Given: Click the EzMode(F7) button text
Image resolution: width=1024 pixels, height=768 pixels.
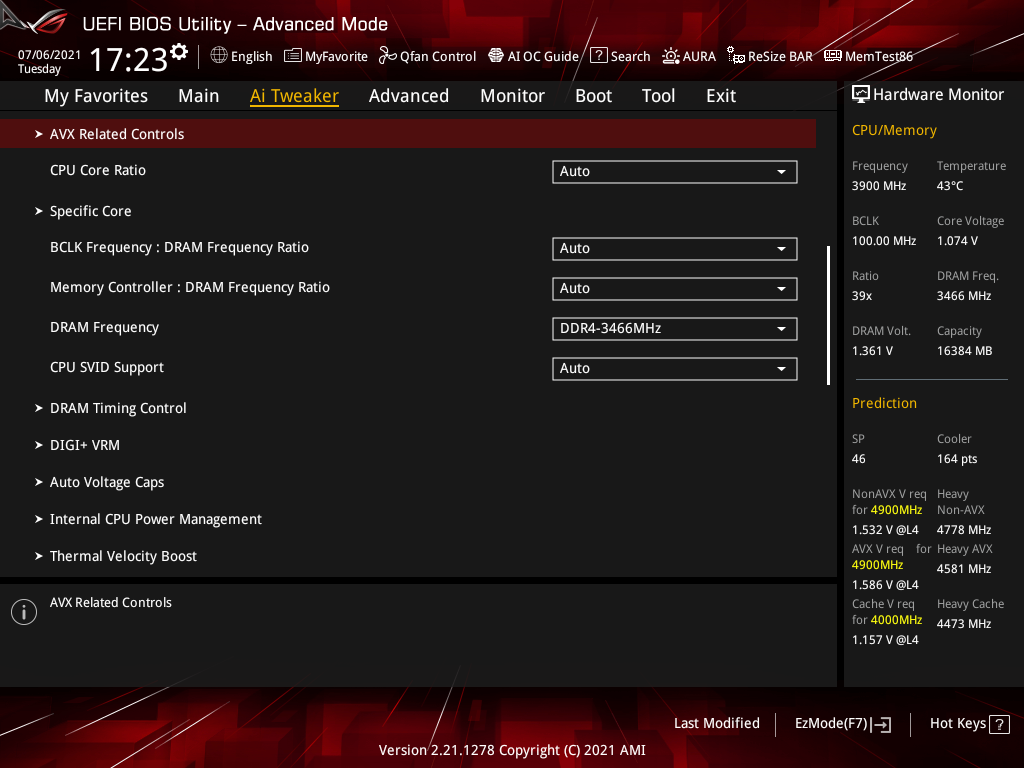Looking at the screenshot, I should 831,724.
